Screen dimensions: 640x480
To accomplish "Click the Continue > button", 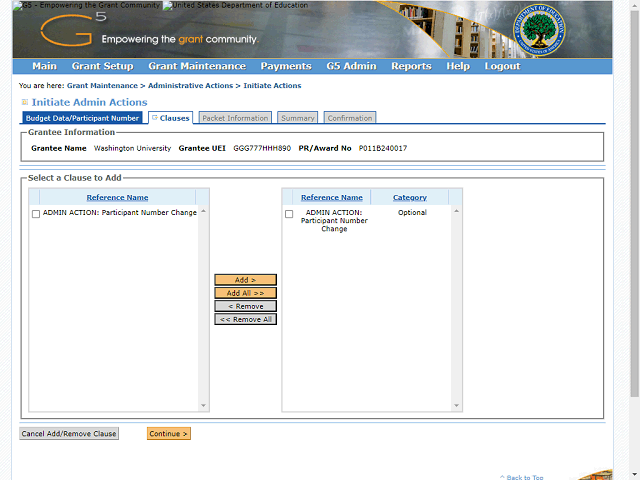I will point(169,433).
